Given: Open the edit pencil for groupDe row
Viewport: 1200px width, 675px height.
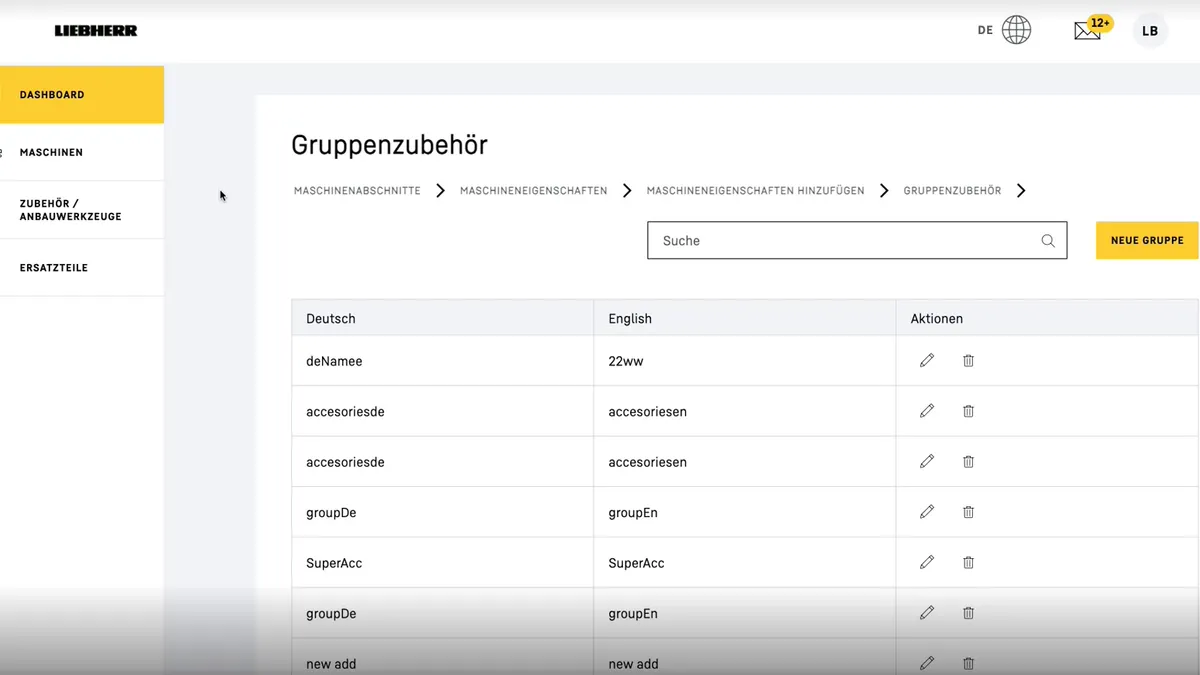Looking at the screenshot, I should point(926,511).
